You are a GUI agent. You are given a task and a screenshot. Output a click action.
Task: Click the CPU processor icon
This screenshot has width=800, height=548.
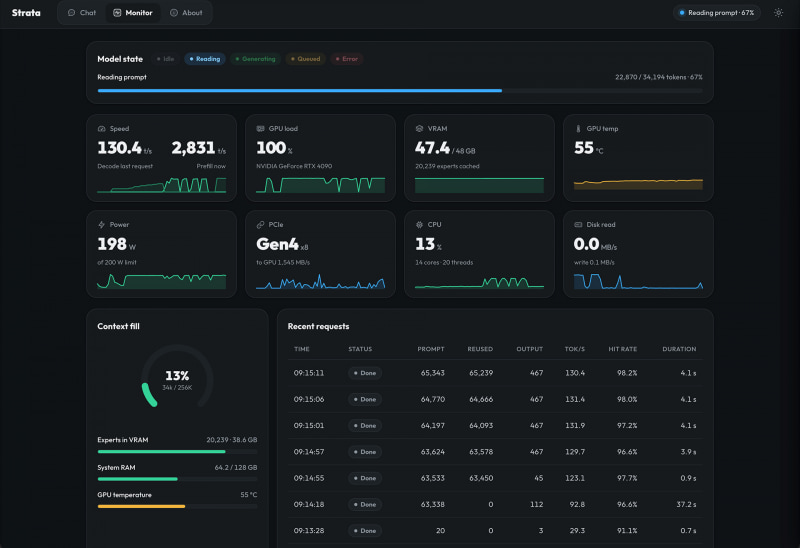(419, 225)
